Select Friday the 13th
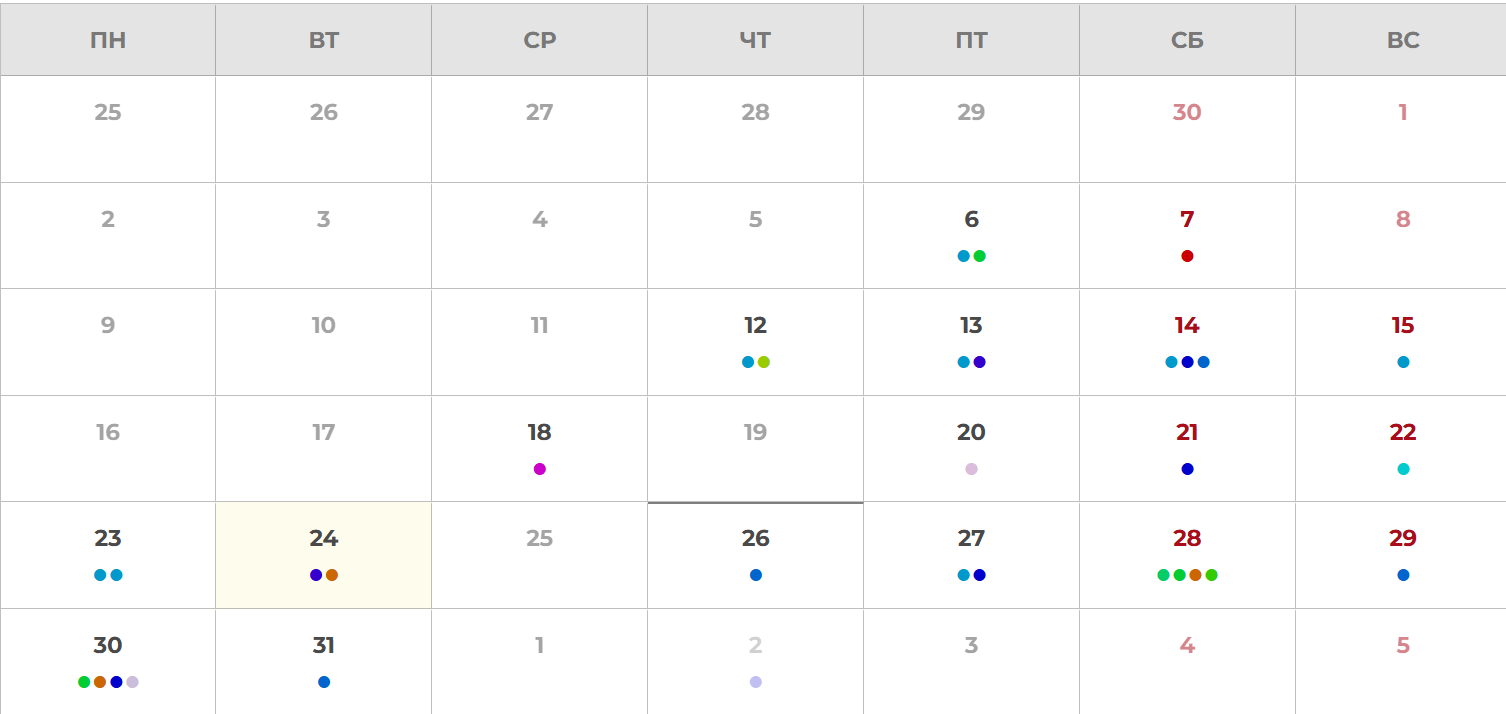Viewport: 1506px width, 714px height. click(x=971, y=342)
